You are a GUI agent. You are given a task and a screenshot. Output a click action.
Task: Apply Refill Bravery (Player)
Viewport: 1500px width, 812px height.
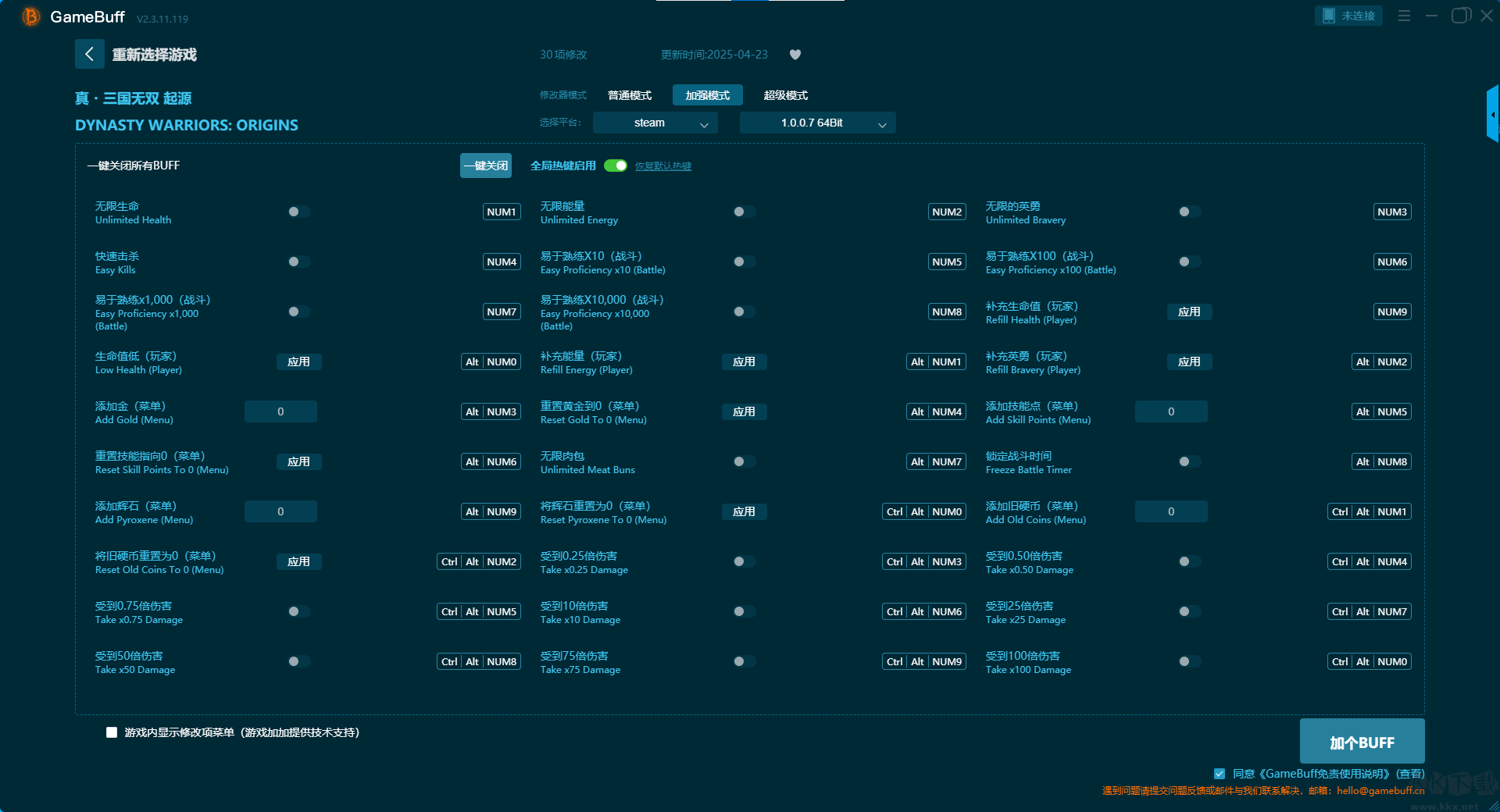coord(1189,361)
